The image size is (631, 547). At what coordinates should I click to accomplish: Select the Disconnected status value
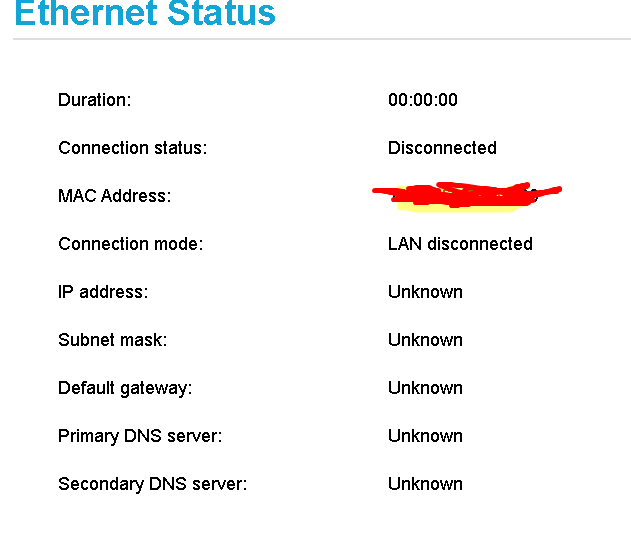point(442,148)
